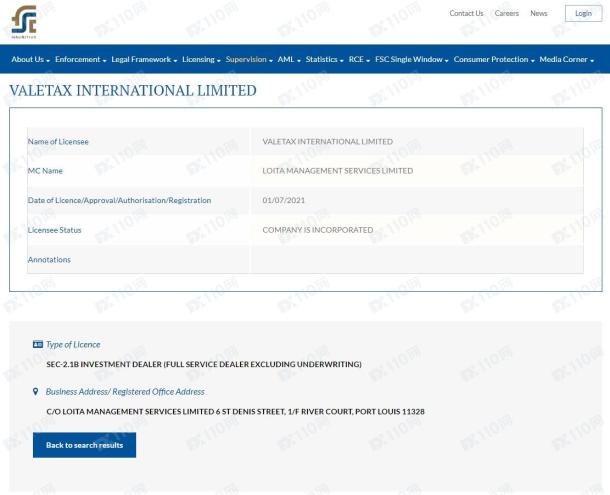
Task: Expand FSC Single Window menu
Action: point(412,60)
